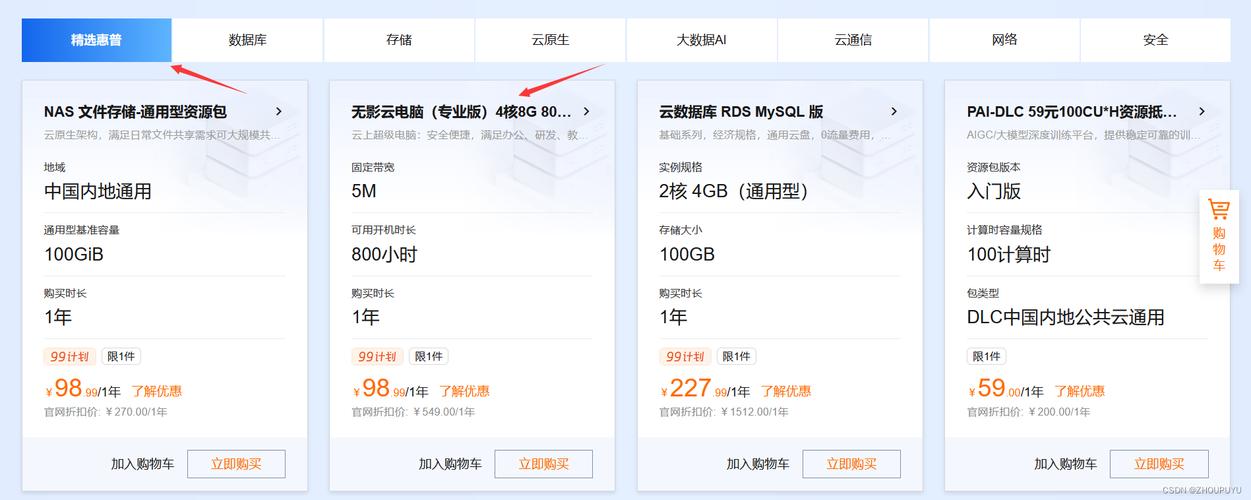Click the 官网折扣价 ¥200.00/1年 text
1251x500 pixels.
[x=1029, y=411]
